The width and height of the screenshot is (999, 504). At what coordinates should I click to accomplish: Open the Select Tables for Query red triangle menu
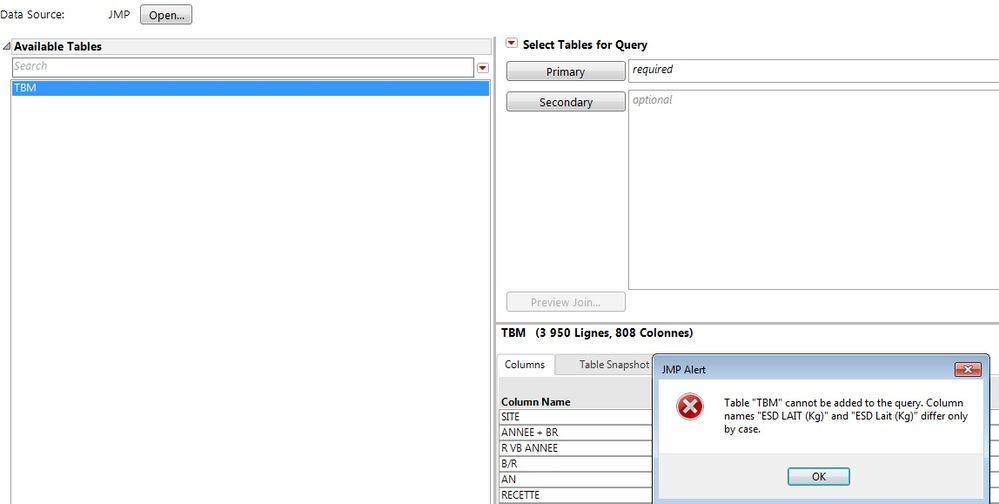(x=511, y=43)
